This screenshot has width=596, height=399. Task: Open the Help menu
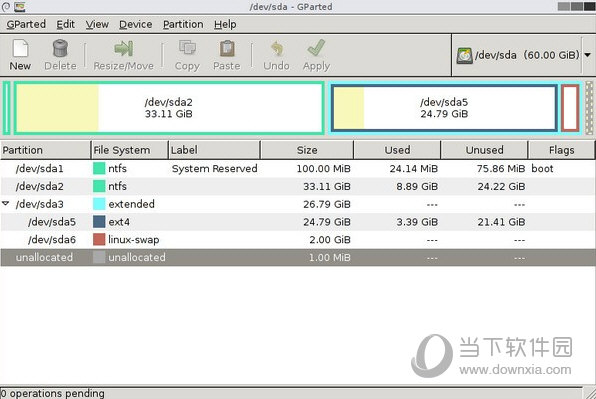click(x=225, y=24)
